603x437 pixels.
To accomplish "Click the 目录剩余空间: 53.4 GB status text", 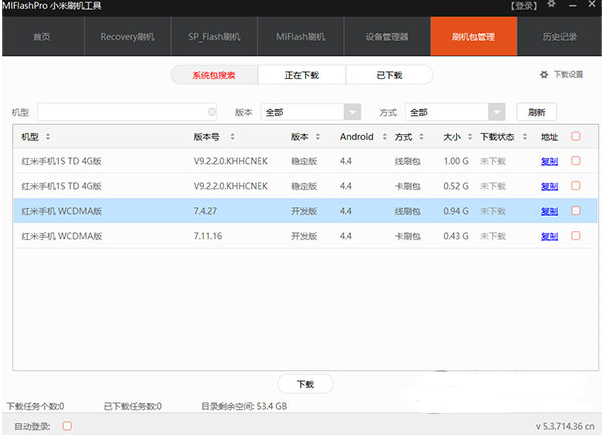I will coord(244,406).
